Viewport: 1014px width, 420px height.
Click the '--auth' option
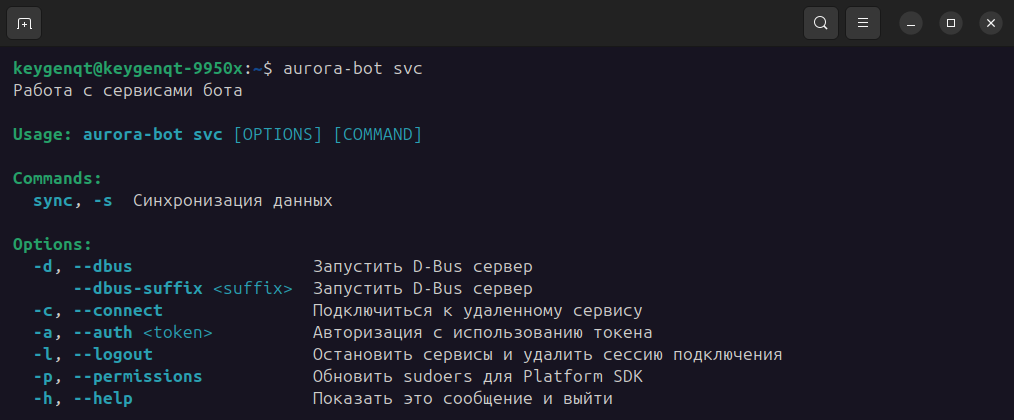pyautogui.click(x=103, y=333)
